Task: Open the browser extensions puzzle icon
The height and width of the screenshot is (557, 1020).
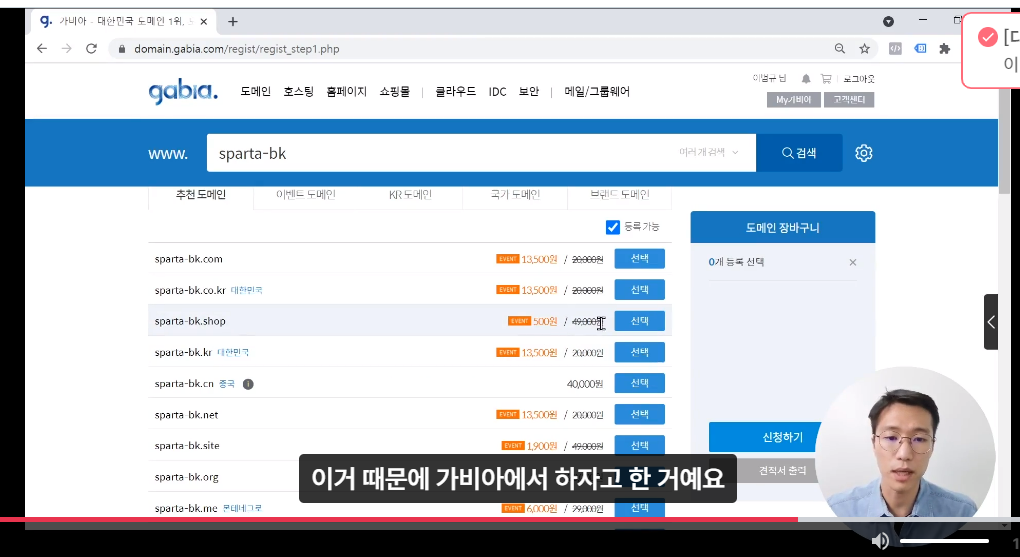Action: point(945,49)
